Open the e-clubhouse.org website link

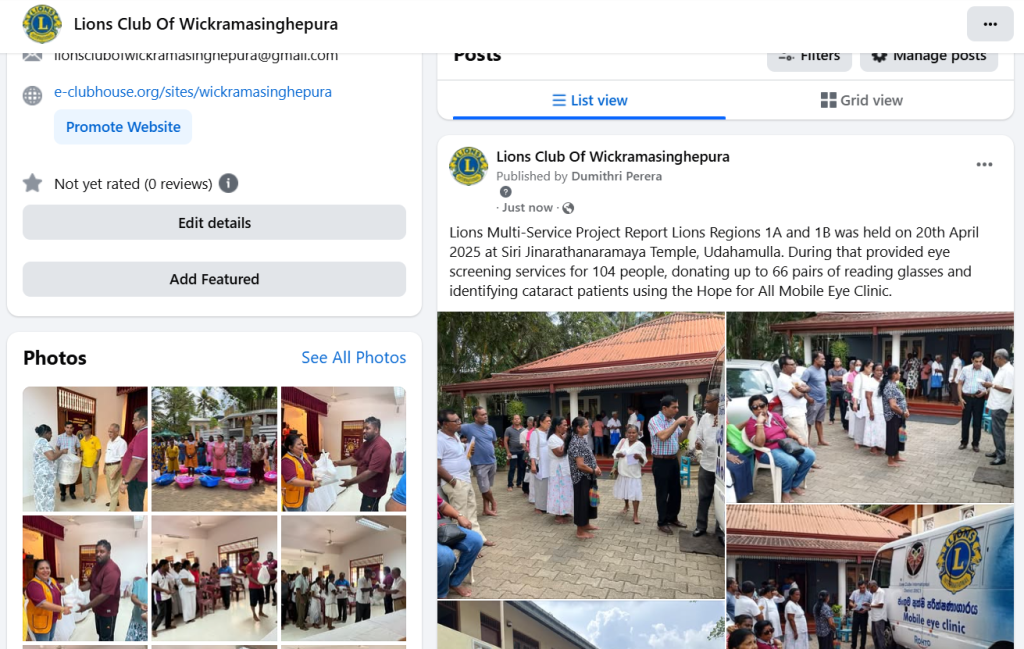(x=193, y=92)
